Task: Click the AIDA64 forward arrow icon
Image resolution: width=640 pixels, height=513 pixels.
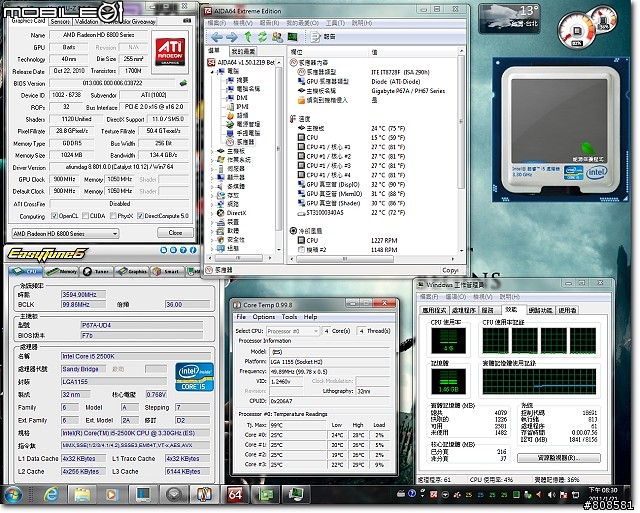Action: (232, 37)
